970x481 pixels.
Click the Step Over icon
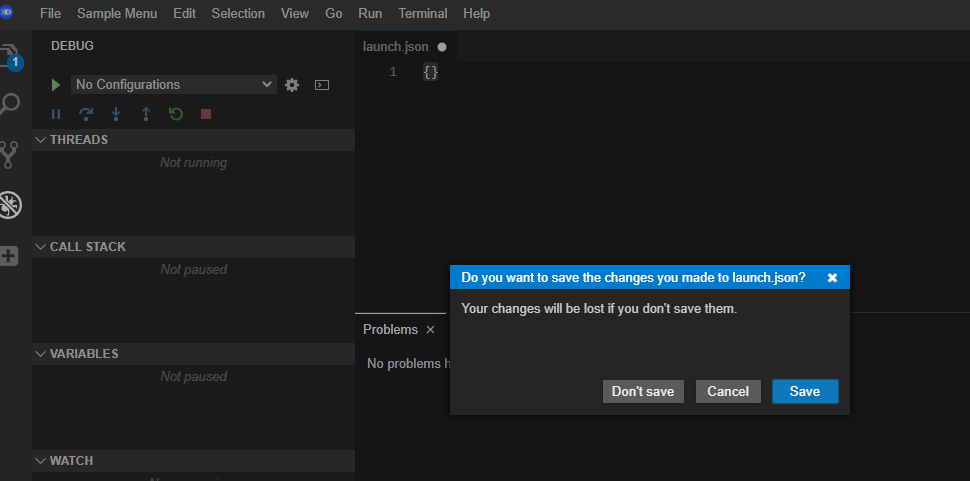(x=86, y=114)
